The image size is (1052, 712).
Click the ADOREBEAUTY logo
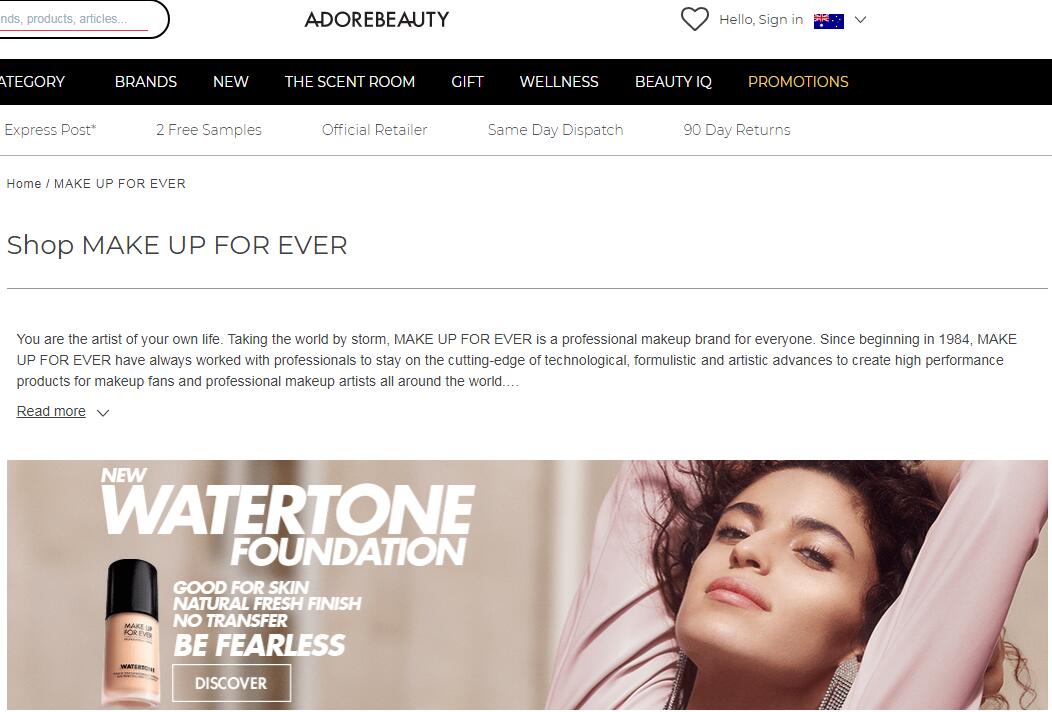click(x=376, y=19)
